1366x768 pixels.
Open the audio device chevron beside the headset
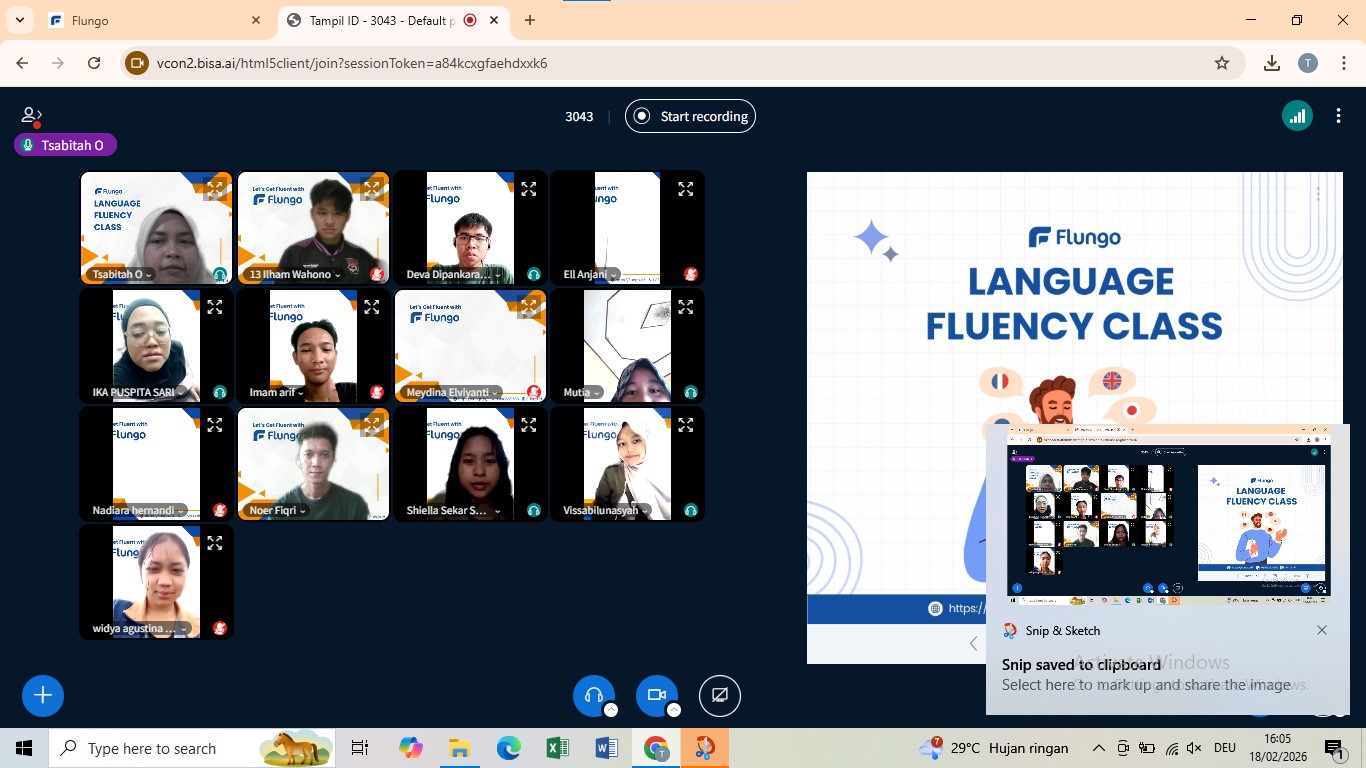[x=611, y=710]
